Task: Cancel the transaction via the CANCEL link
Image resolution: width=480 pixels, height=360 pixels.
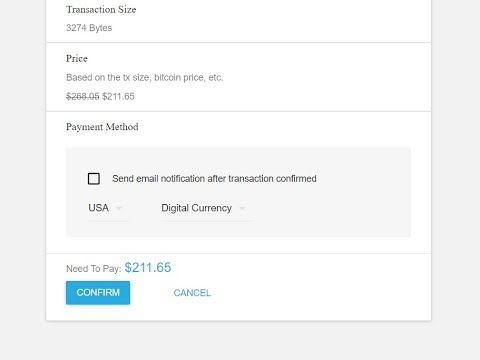Action: click(x=192, y=293)
